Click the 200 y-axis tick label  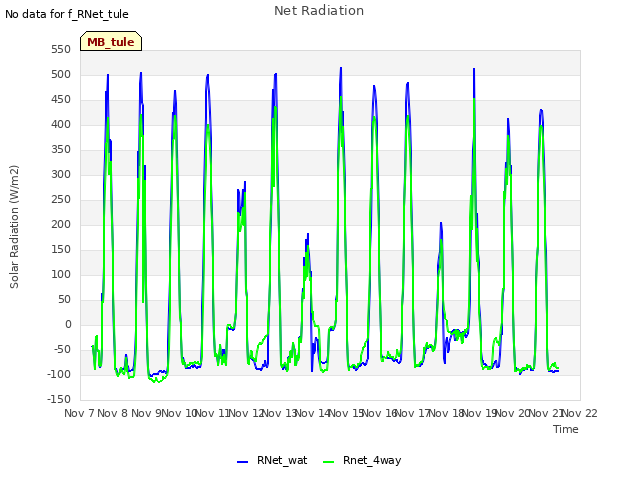61,224
